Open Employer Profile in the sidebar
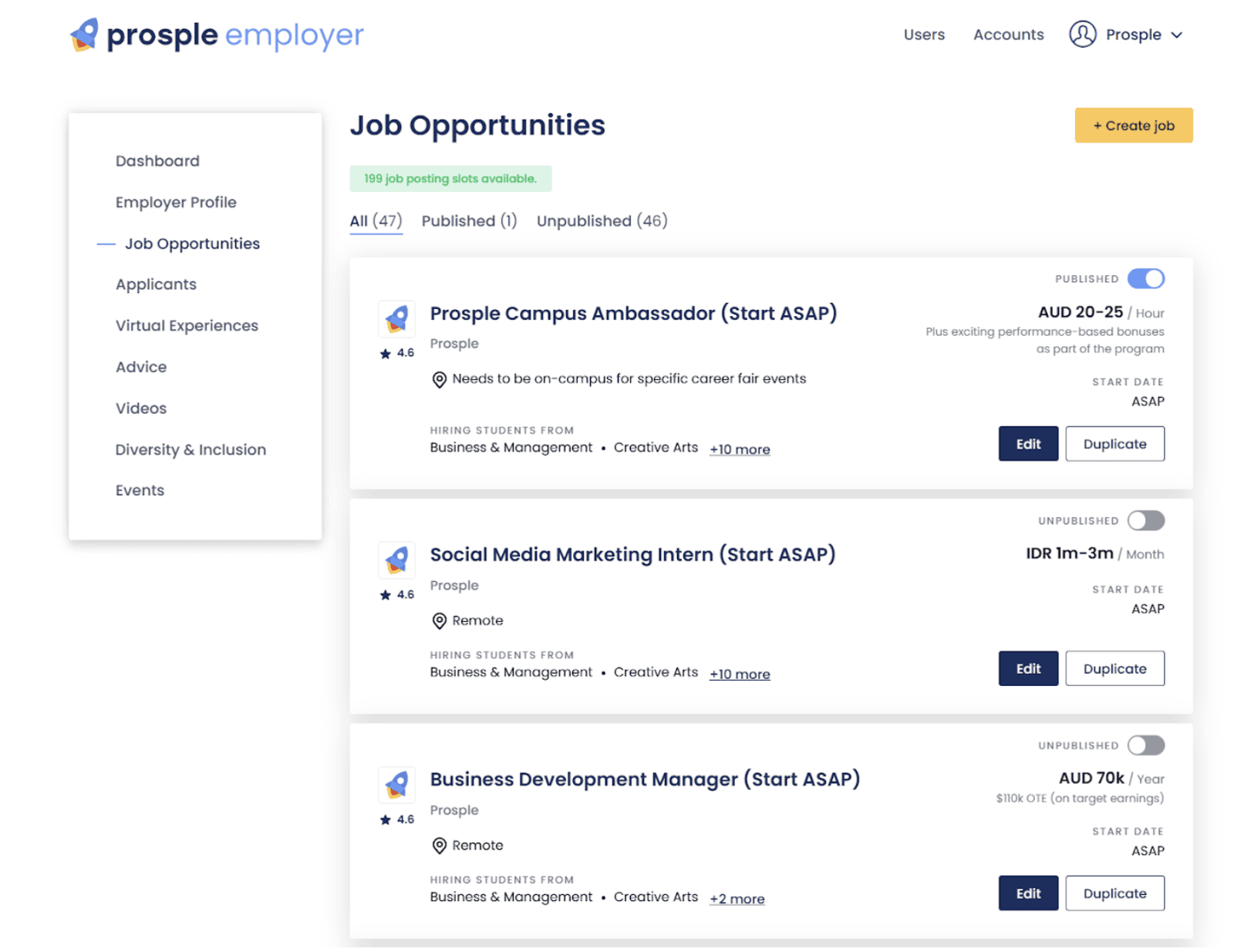This screenshot has height=952, width=1234. click(176, 202)
